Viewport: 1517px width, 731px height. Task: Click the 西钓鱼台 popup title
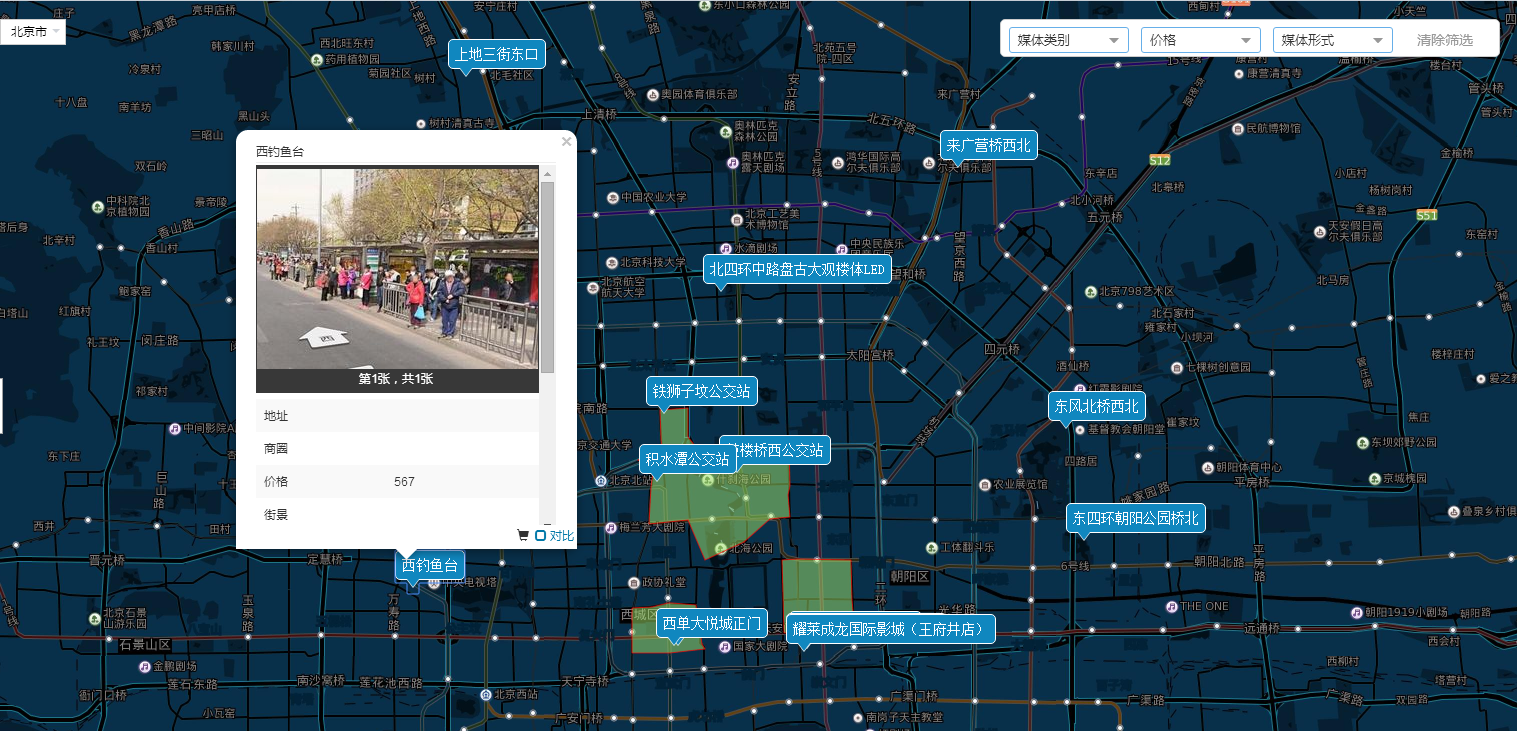[280, 152]
